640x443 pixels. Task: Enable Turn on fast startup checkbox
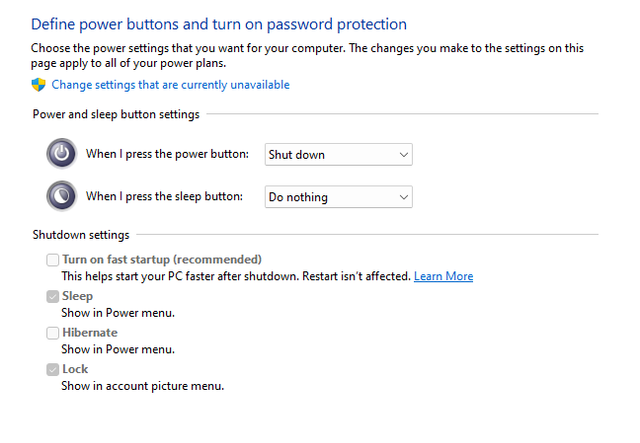tap(53, 260)
